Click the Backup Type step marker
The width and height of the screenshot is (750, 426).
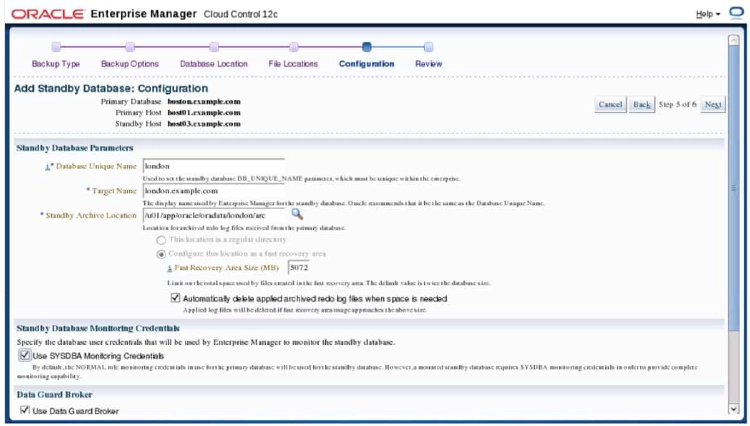pyautogui.click(x=56, y=47)
